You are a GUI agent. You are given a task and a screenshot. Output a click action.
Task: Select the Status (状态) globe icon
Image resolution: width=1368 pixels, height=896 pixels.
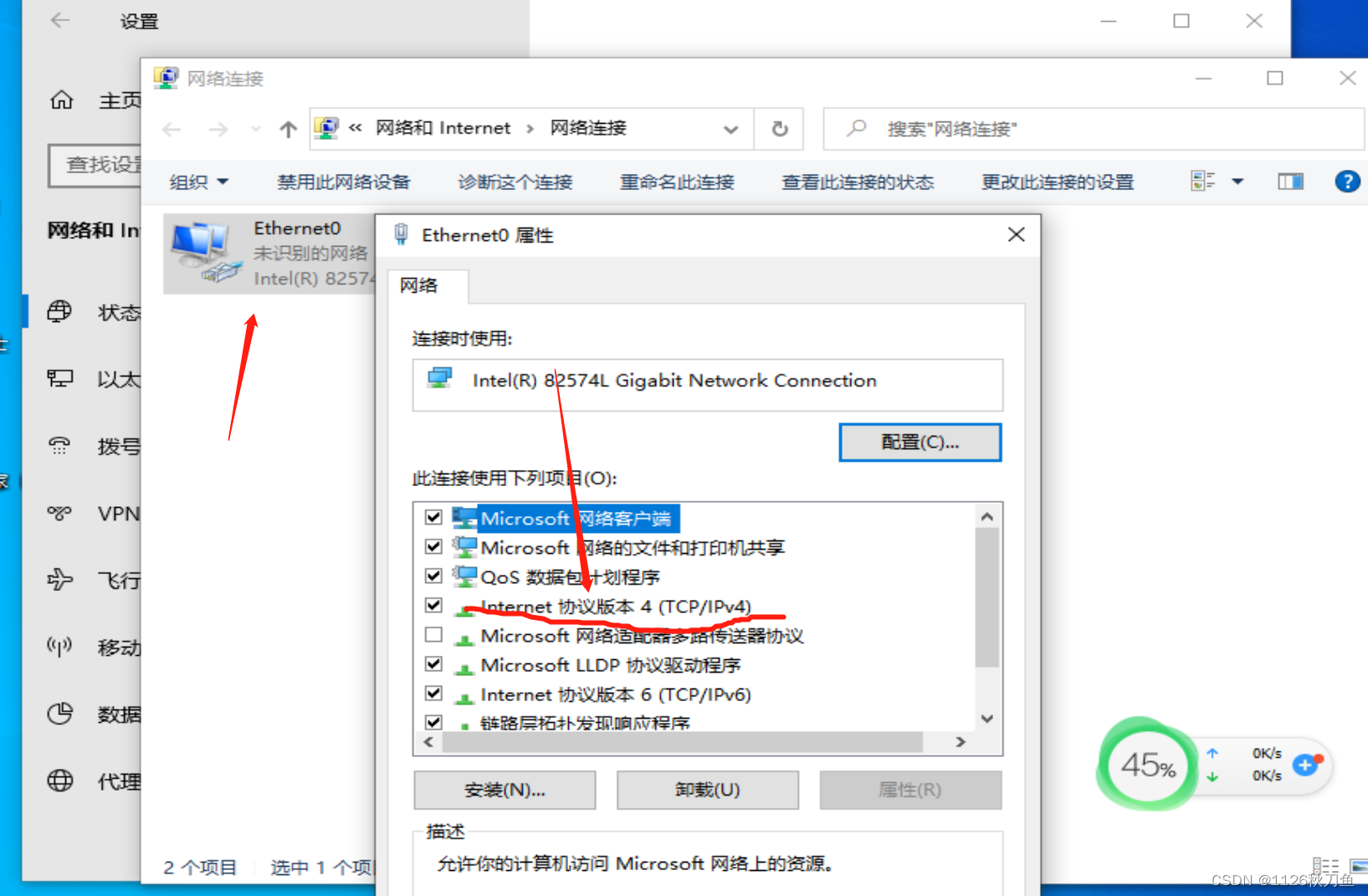59,312
